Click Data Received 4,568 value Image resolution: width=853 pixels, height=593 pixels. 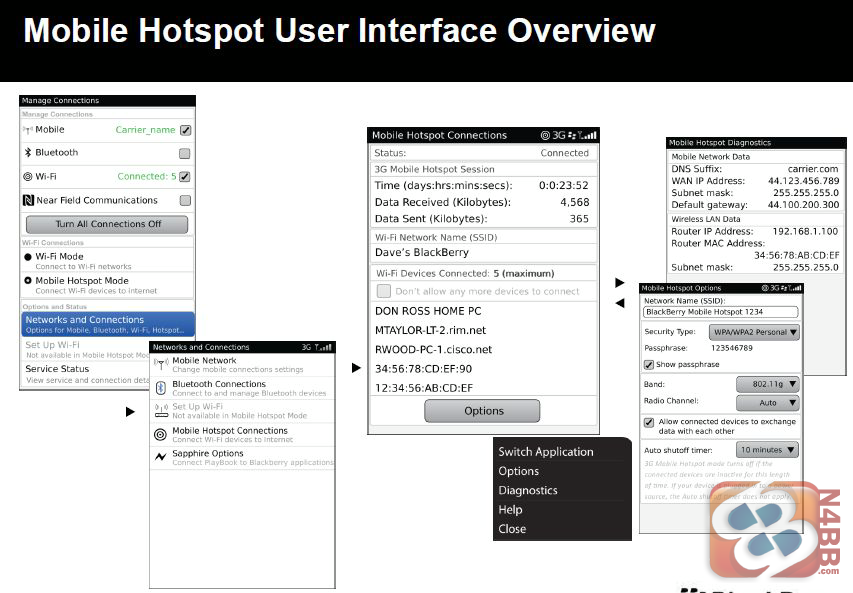pyautogui.click(x=574, y=202)
